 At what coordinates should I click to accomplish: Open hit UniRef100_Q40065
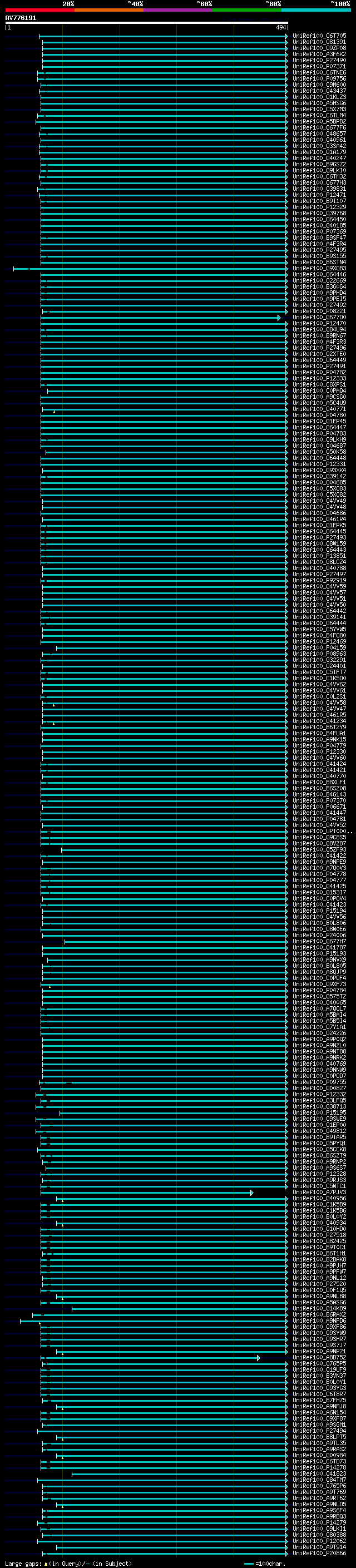[319, 1002]
